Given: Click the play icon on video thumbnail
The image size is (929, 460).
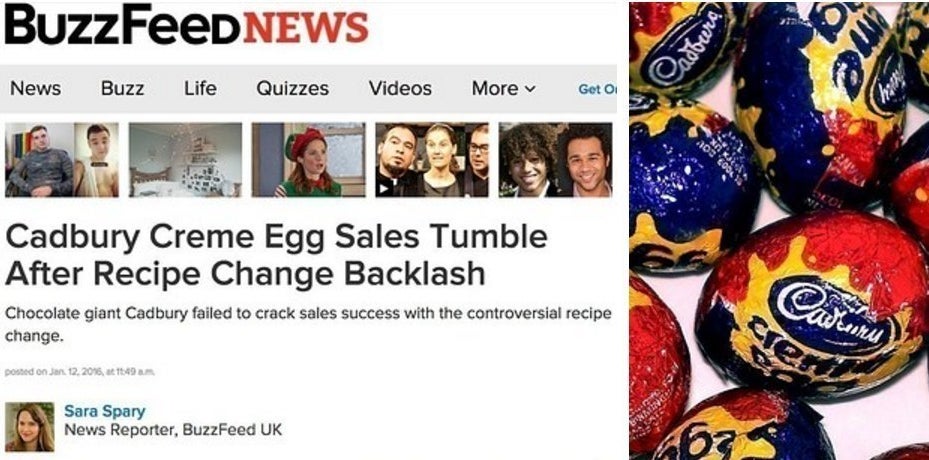Looking at the screenshot, I should [x=384, y=189].
